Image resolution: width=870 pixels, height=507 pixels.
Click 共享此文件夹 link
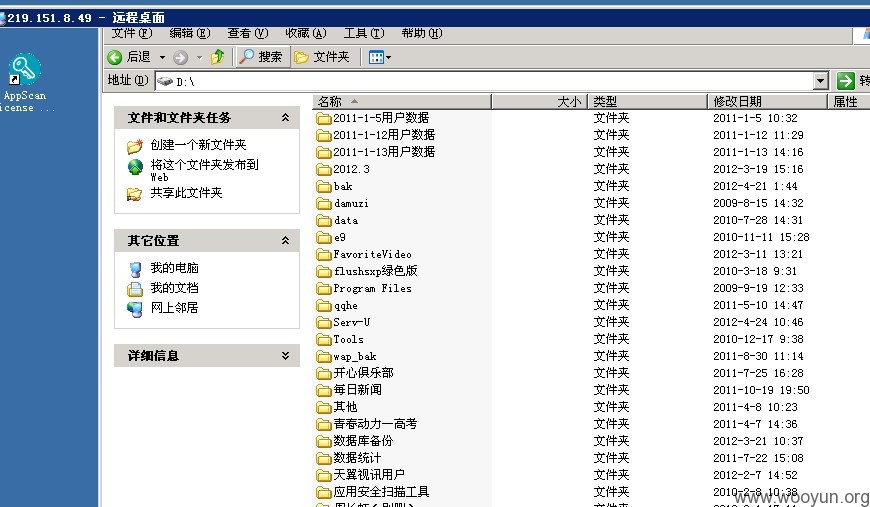click(186, 193)
